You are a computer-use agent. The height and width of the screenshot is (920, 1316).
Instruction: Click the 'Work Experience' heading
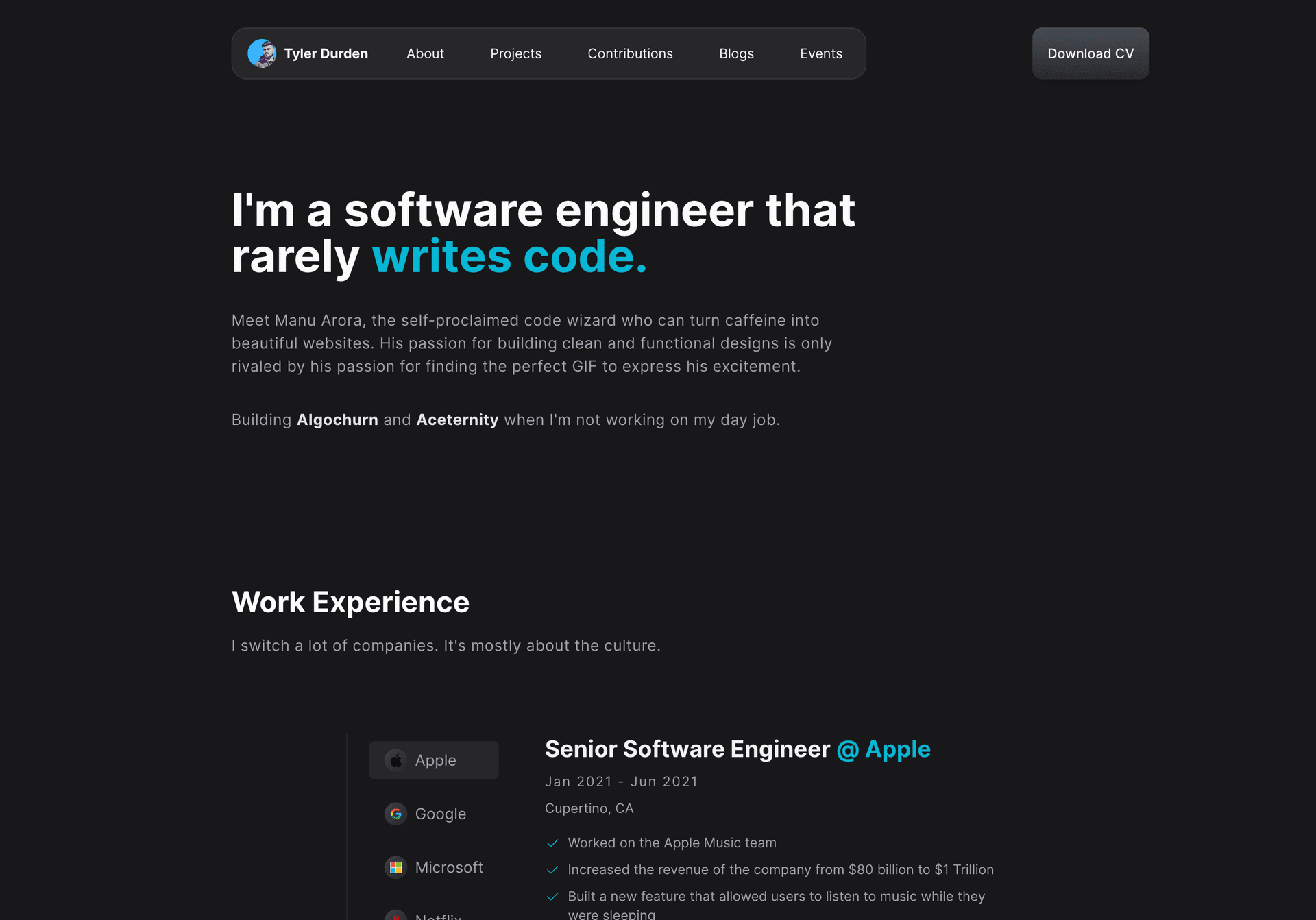click(350, 602)
